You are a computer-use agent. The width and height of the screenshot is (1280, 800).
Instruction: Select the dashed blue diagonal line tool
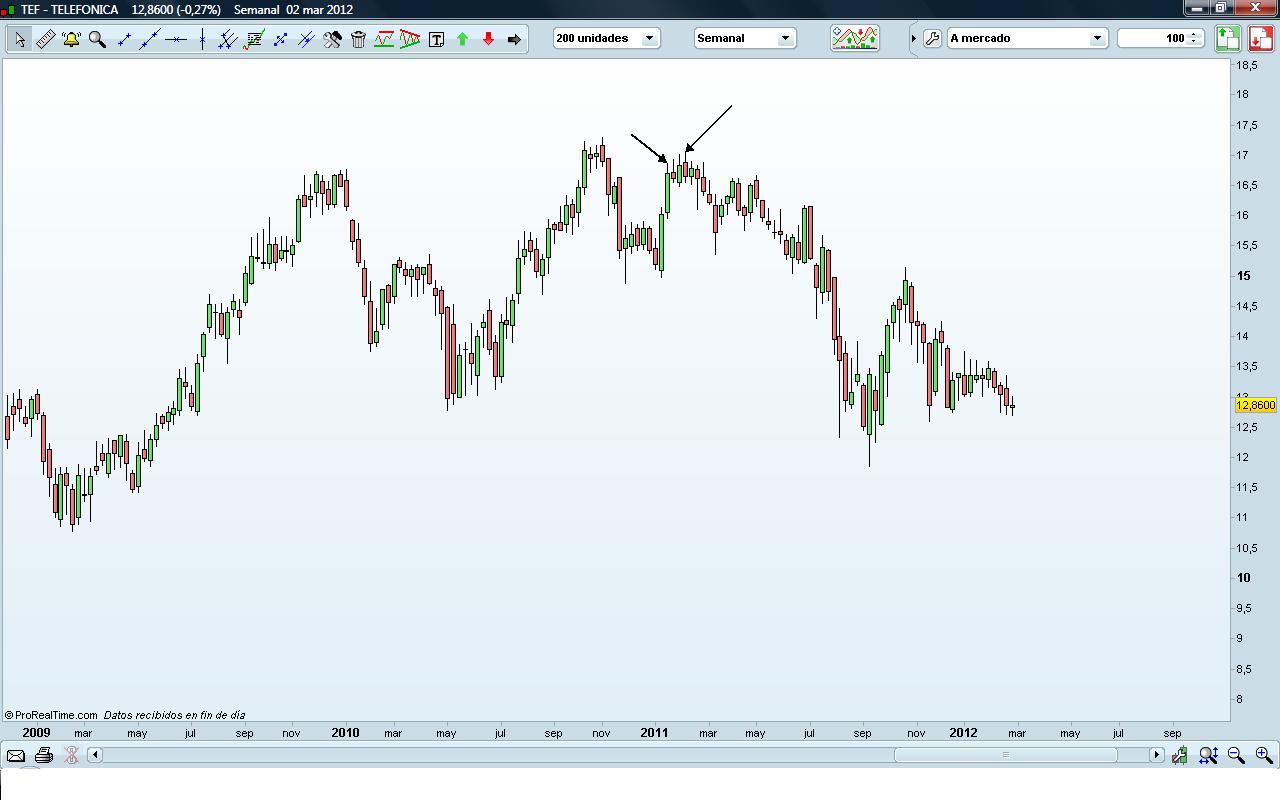click(280, 39)
